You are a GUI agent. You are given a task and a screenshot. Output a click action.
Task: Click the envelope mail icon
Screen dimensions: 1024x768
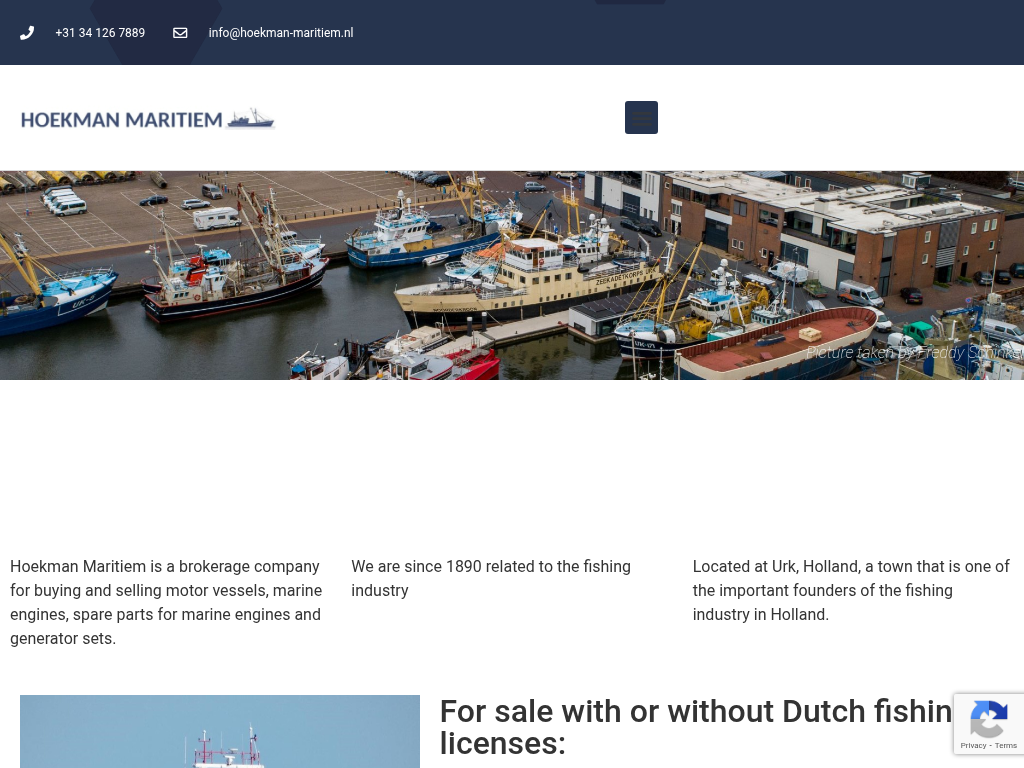[180, 33]
